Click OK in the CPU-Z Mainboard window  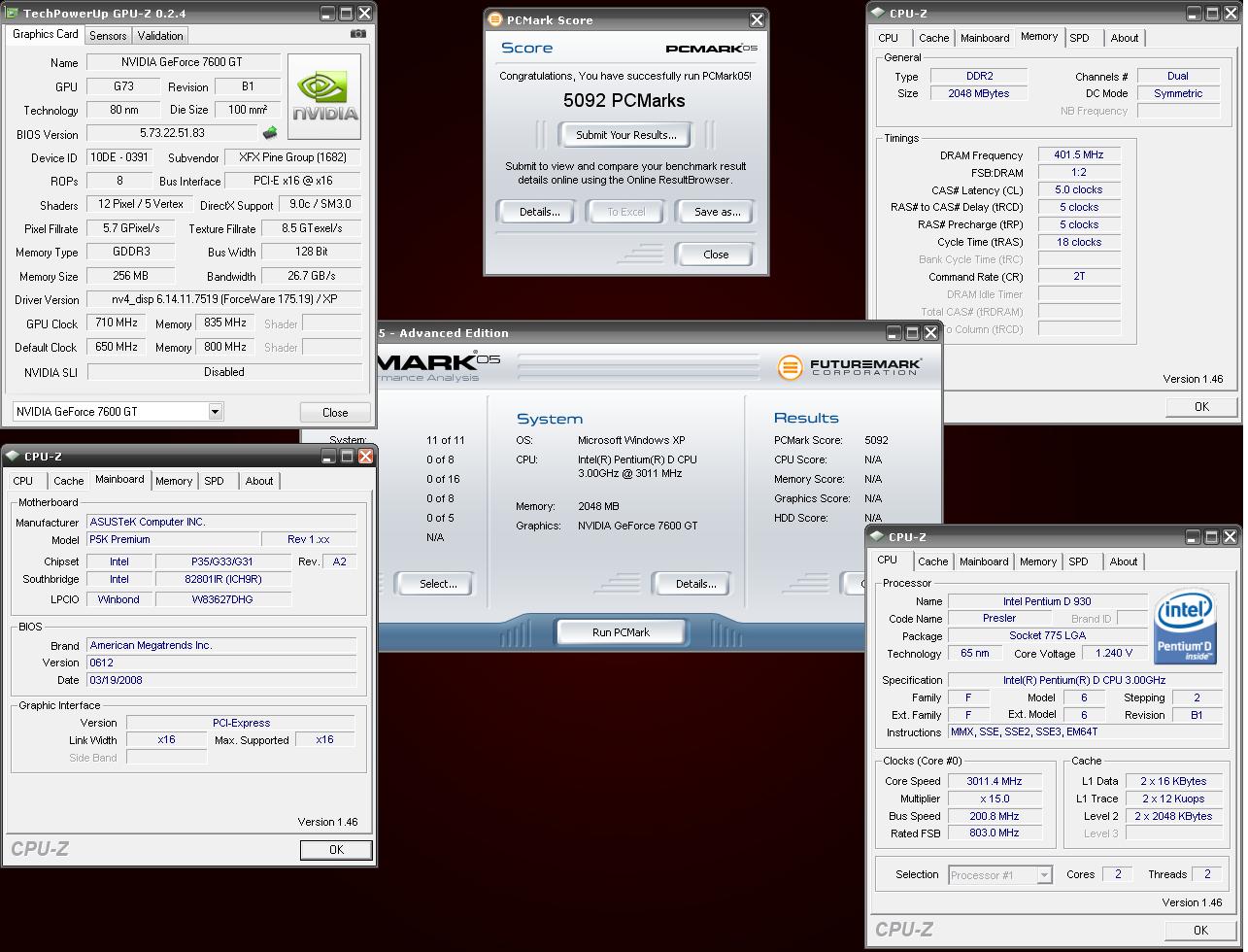(x=336, y=850)
